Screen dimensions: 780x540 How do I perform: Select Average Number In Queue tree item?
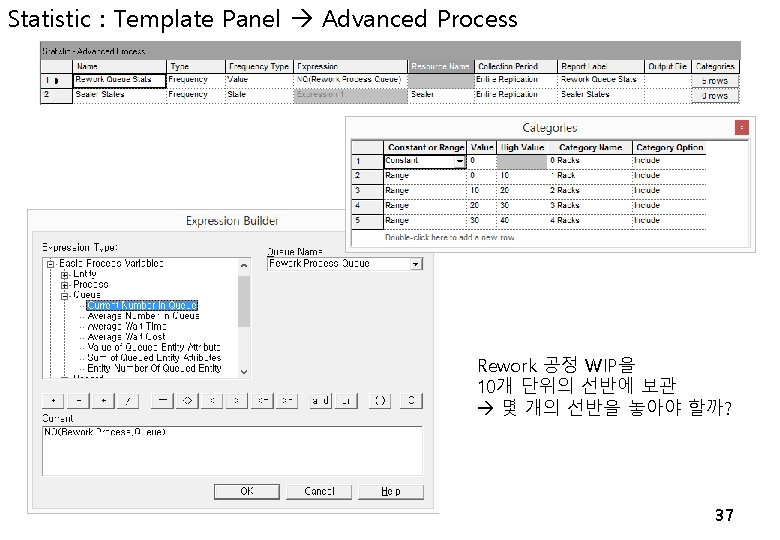(143, 316)
